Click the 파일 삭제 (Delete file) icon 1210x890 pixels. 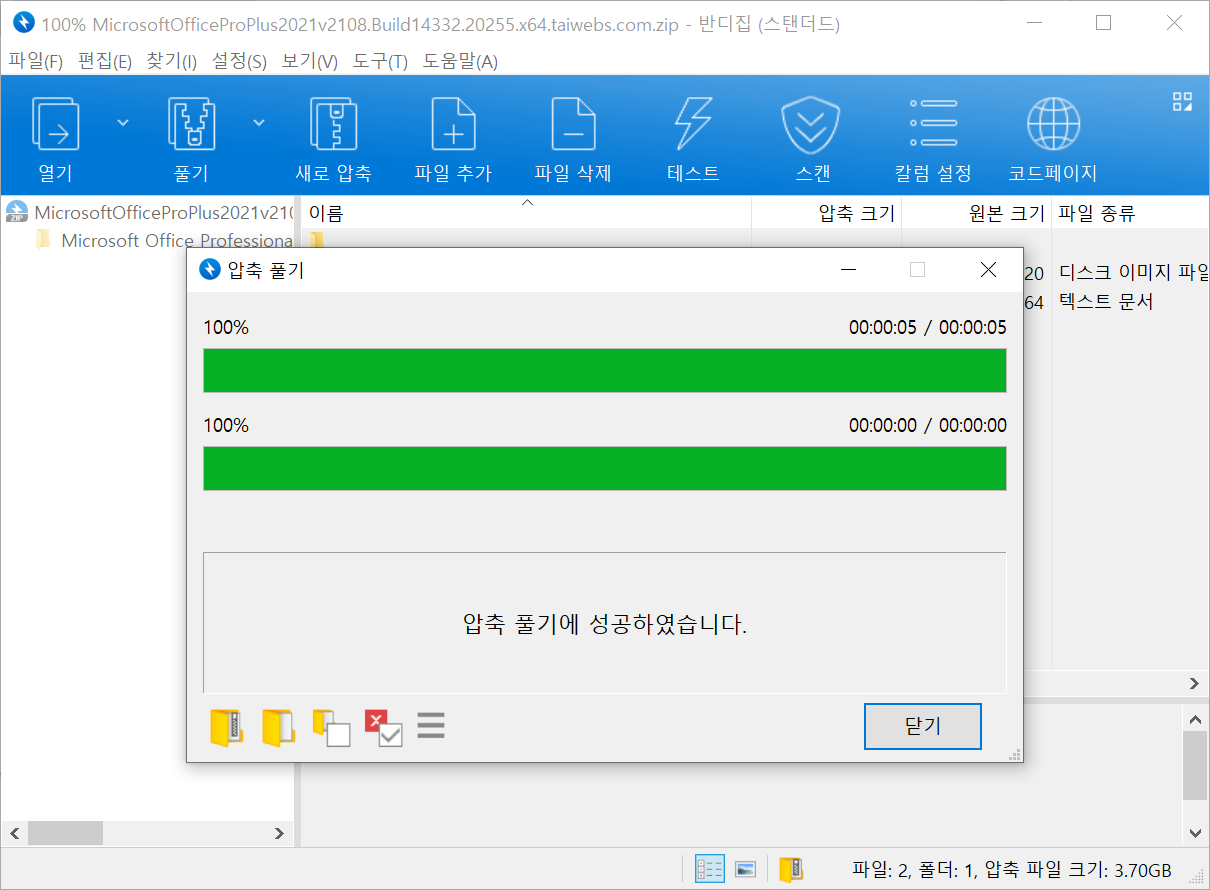[x=573, y=124]
